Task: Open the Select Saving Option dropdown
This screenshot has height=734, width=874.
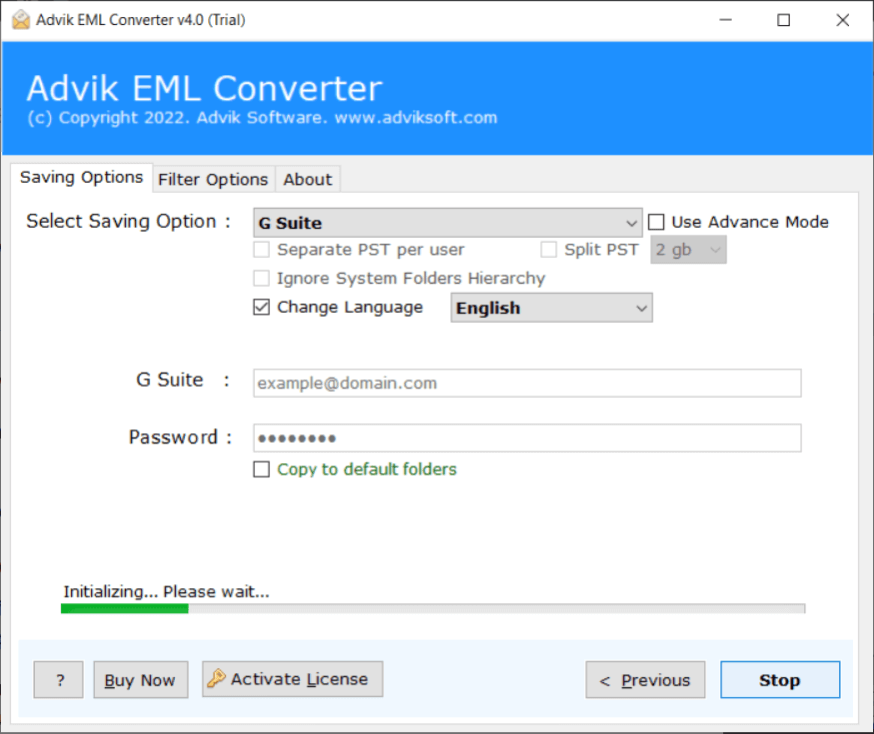Action: (x=447, y=223)
